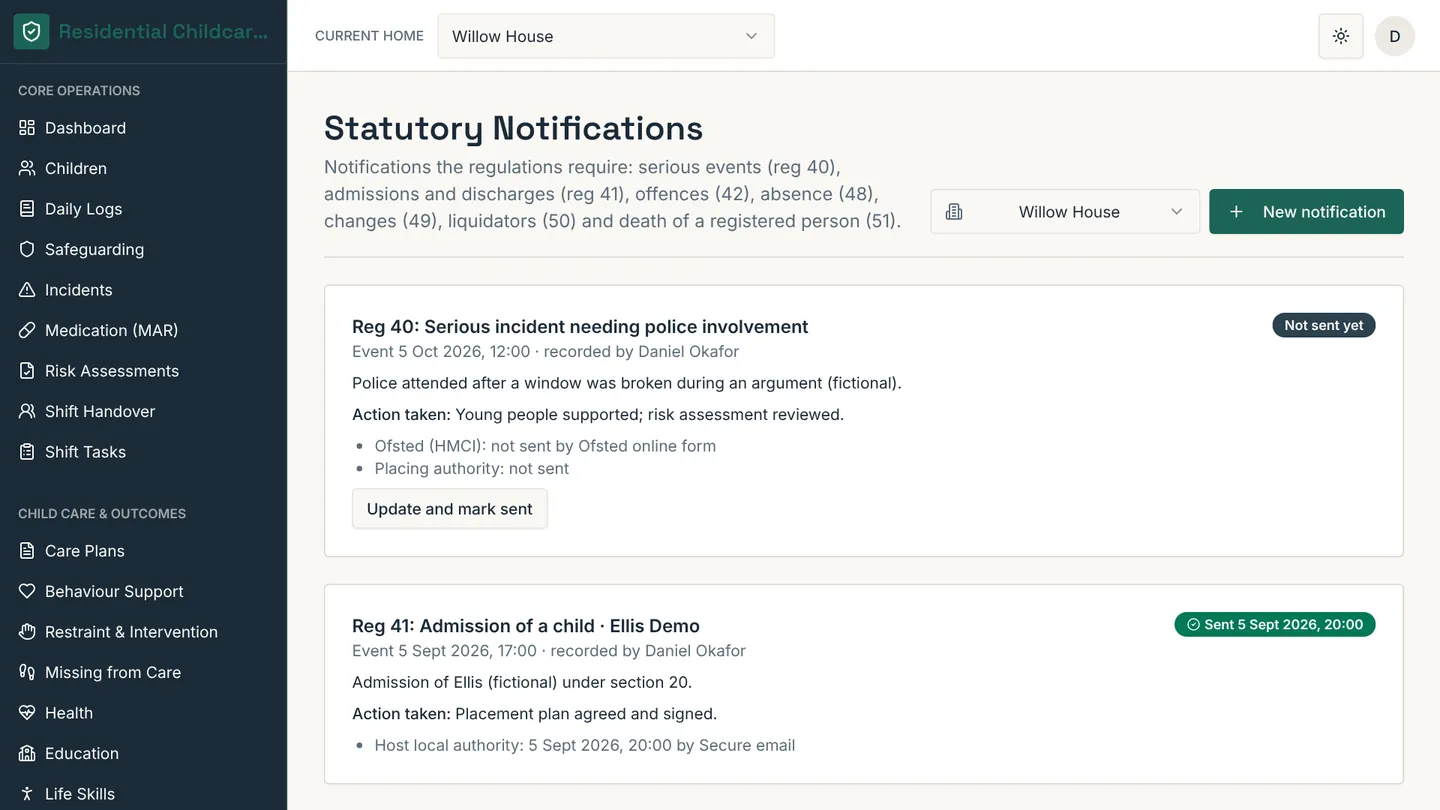Image resolution: width=1440 pixels, height=810 pixels.
Task: Open Medication (MAR) from the sidebar
Action: pos(143,330)
